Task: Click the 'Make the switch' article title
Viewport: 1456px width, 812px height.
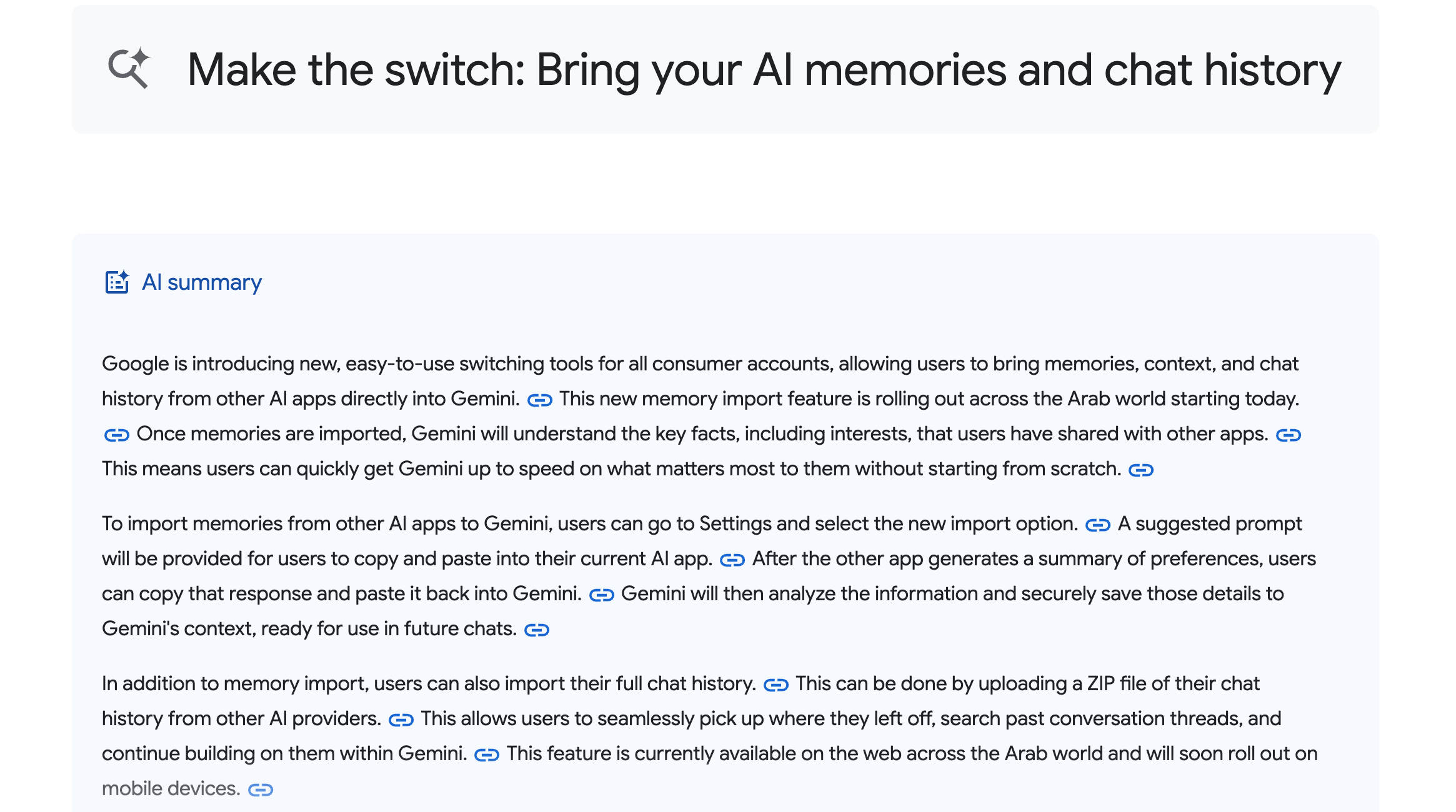Action: coord(764,69)
